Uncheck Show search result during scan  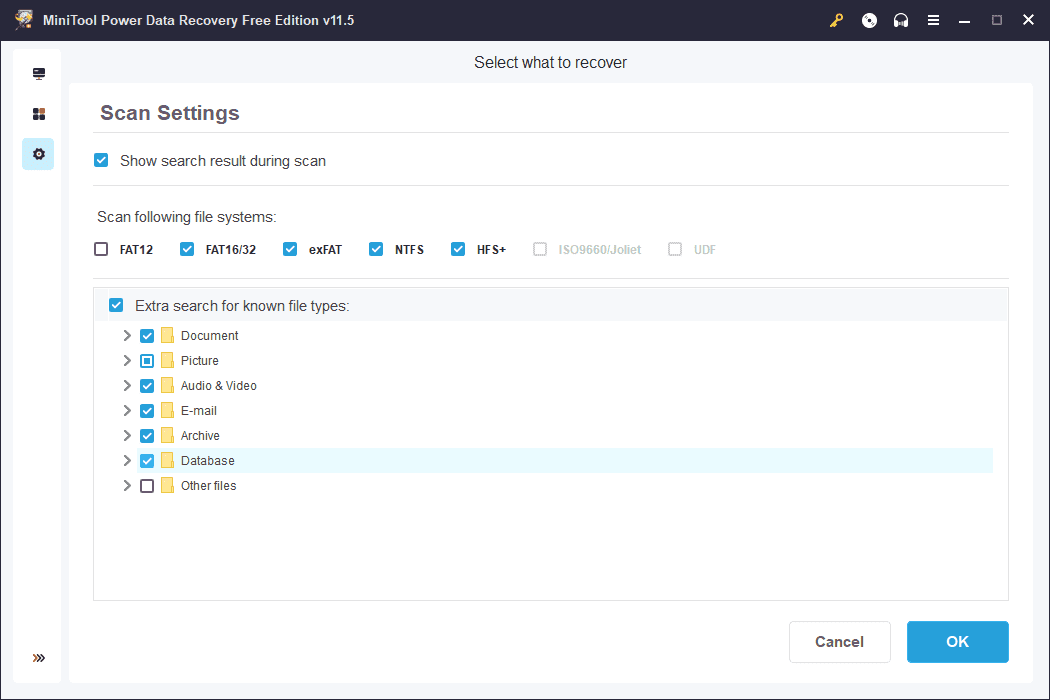pos(101,160)
